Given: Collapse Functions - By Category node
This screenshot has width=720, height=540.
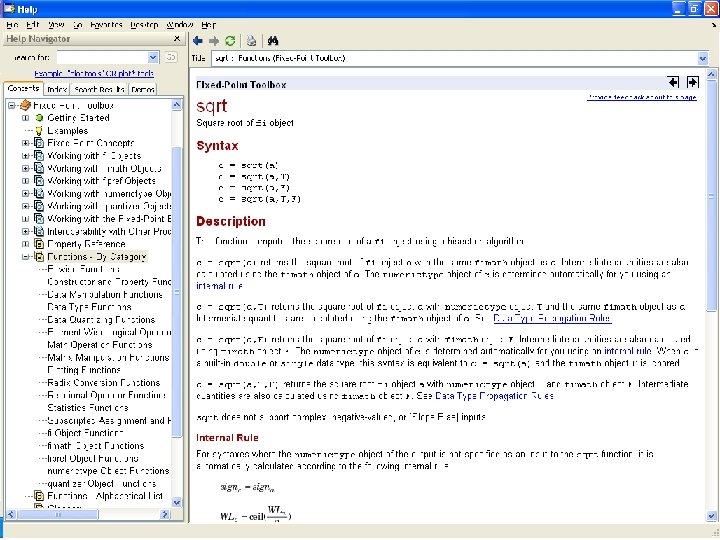Looking at the screenshot, I should pos(26,257).
